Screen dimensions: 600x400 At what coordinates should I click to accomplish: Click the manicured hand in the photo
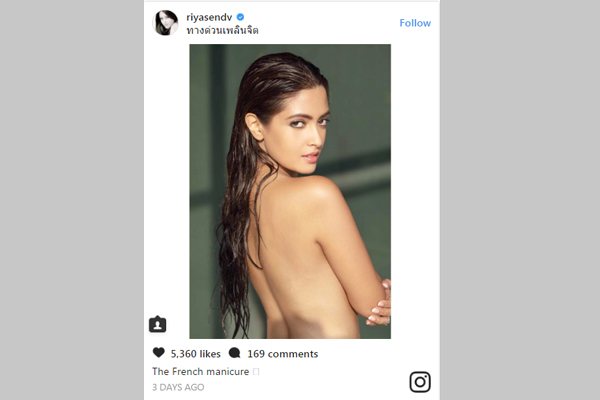pos(379,302)
